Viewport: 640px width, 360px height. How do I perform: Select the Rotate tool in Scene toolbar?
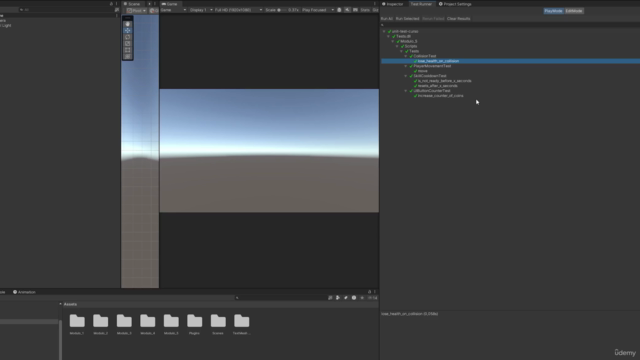(128, 37)
